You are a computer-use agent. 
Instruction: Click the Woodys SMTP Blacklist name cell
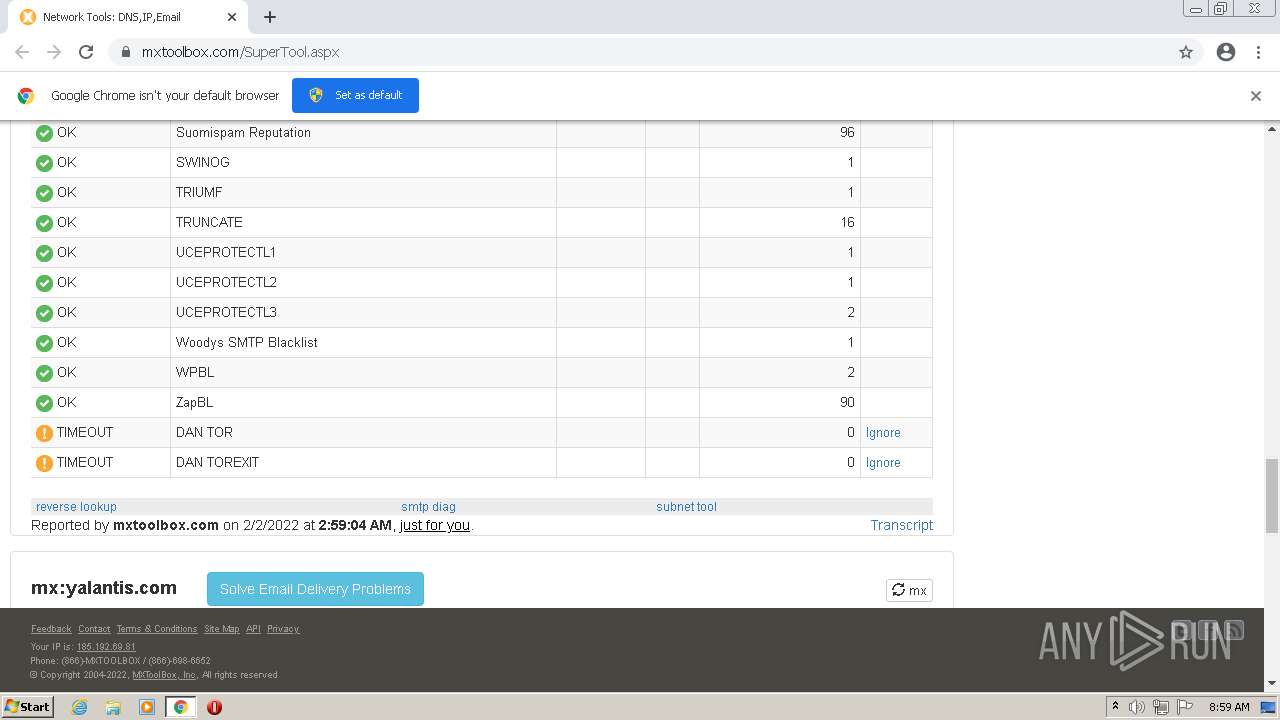coord(363,342)
